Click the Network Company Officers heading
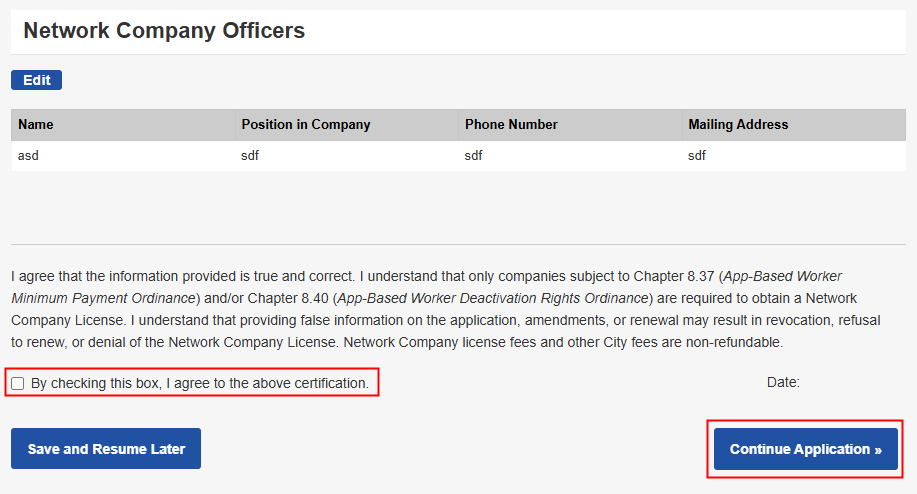This screenshot has height=494, width=917. point(164,31)
